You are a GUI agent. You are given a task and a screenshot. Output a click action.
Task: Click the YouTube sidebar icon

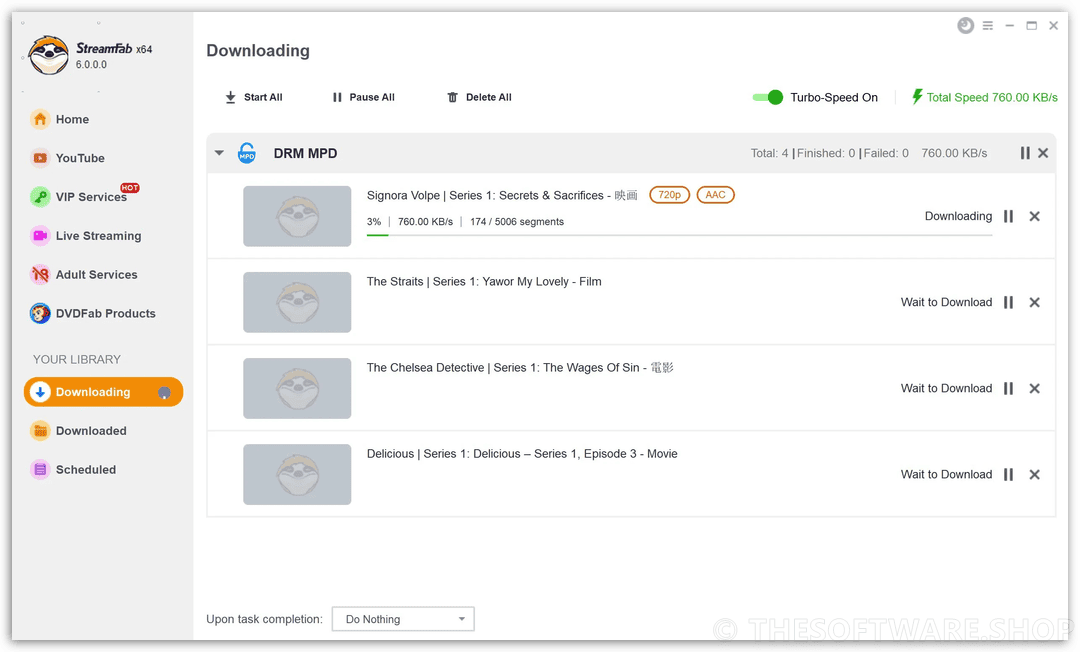(x=40, y=158)
